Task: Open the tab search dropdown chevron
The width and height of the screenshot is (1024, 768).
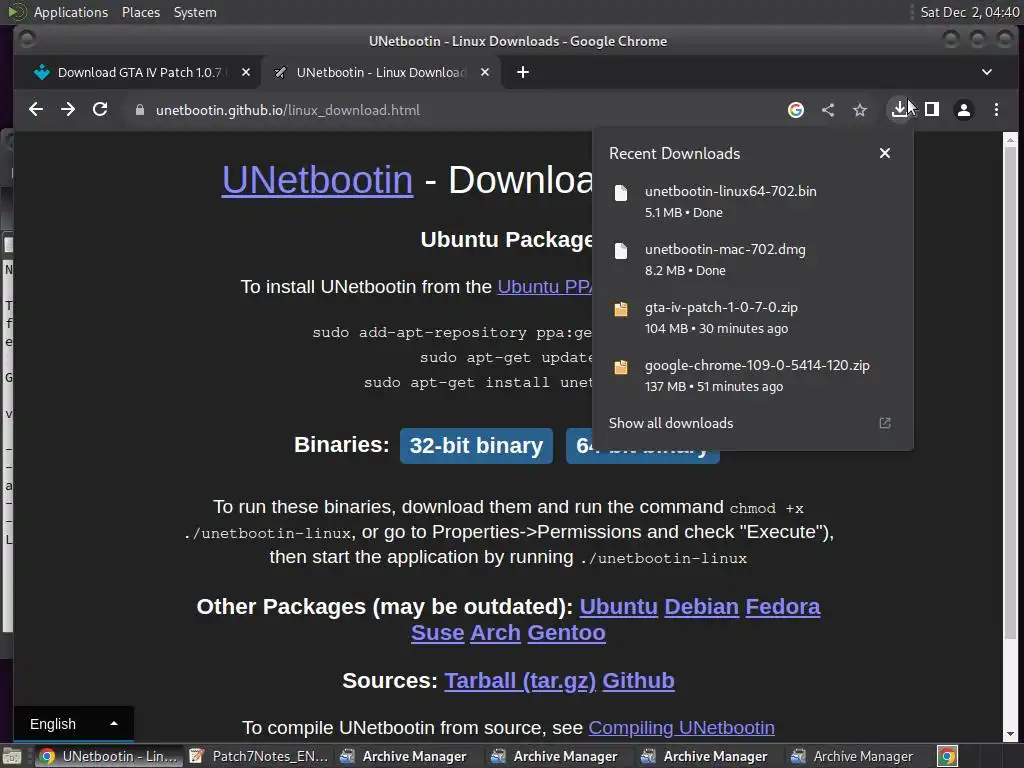Action: (987, 72)
